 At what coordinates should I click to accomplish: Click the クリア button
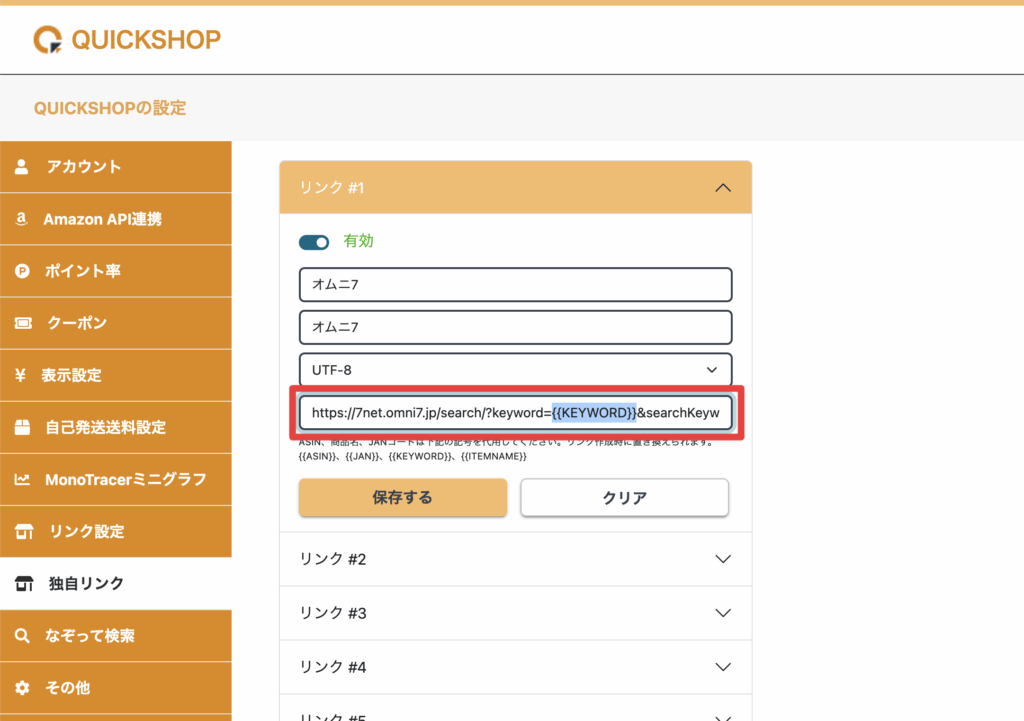(x=624, y=498)
